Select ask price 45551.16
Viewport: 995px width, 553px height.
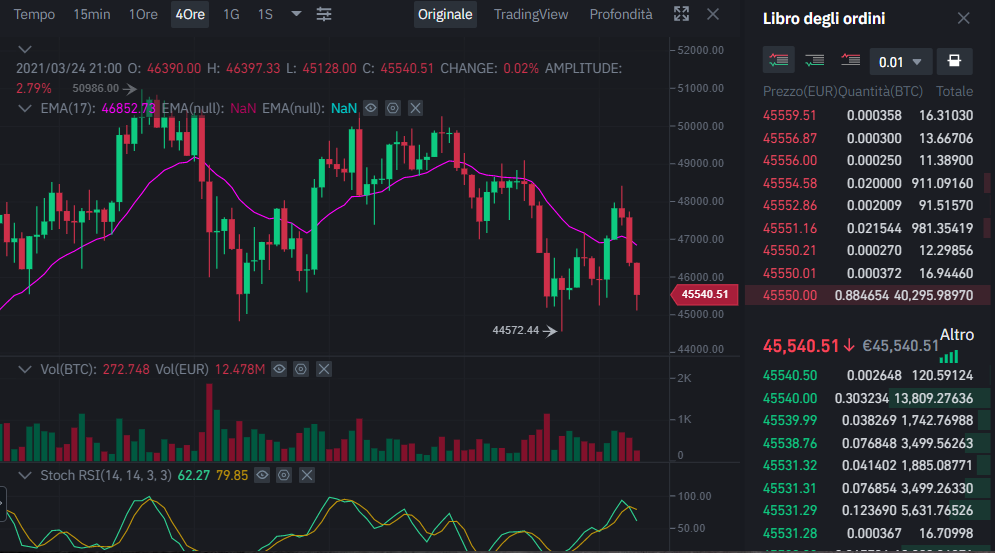789,229
